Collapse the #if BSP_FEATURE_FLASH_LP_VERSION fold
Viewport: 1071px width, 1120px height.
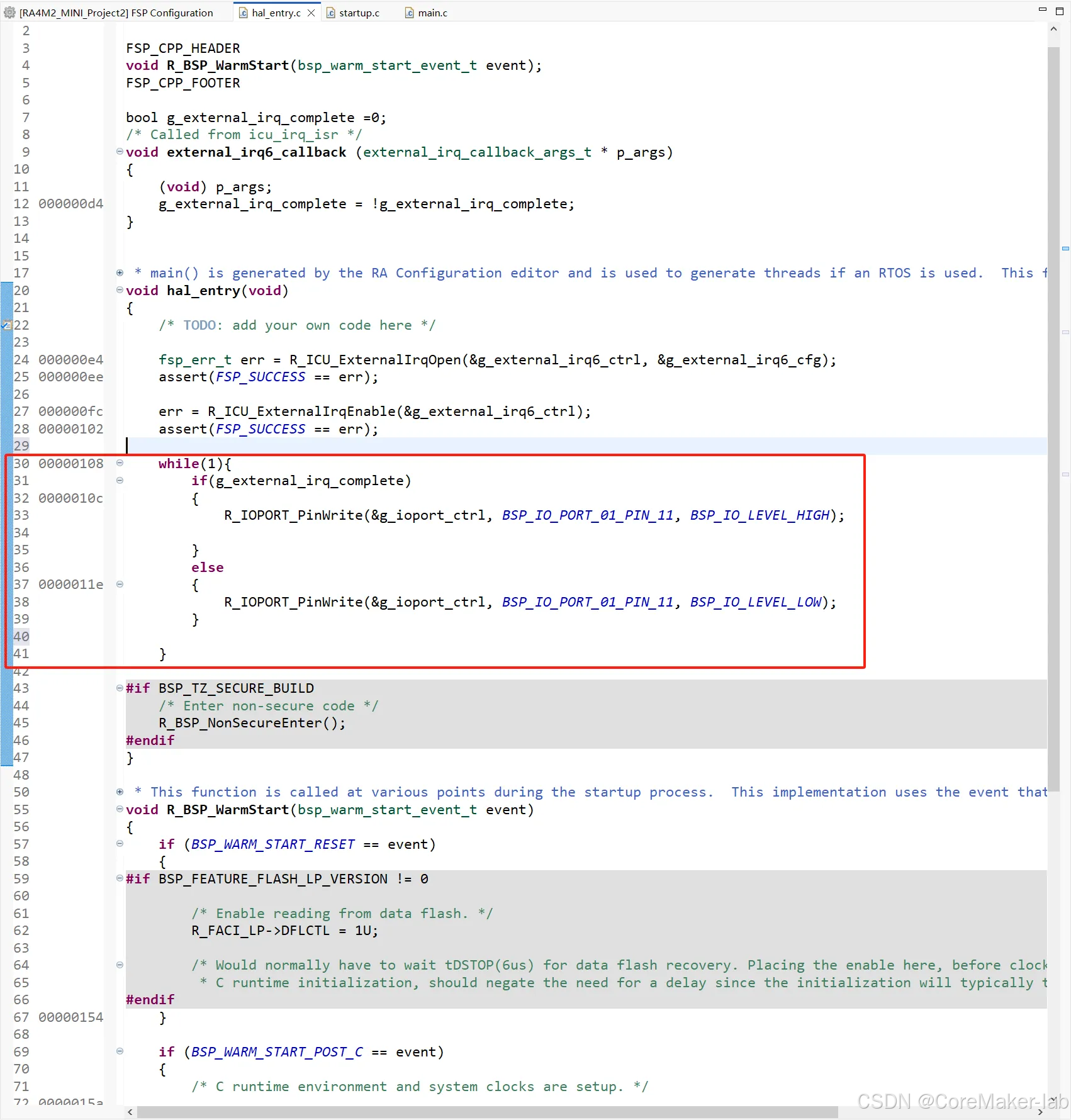point(120,878)
